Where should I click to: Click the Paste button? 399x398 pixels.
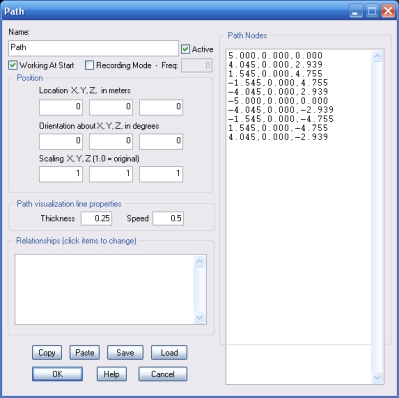pyautogui.click(x=85, y=353)
